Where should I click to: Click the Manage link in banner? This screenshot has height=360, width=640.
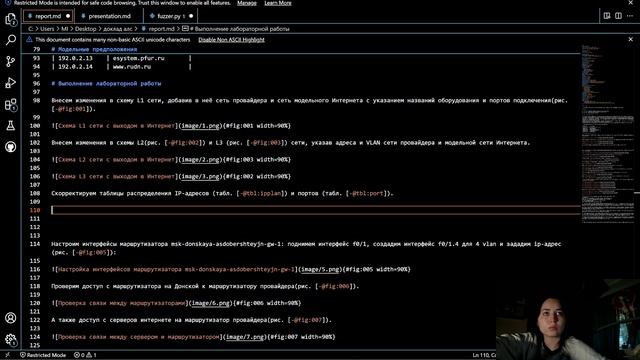coord(247,3)
